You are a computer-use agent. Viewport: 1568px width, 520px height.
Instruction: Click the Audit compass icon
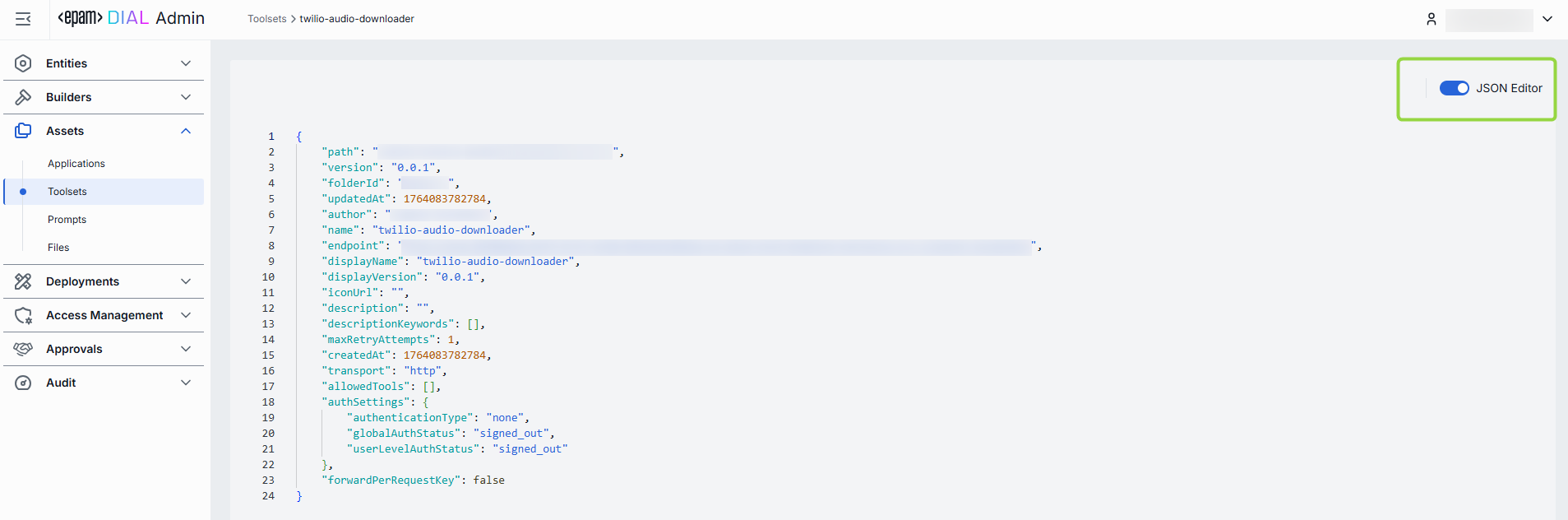click(x=23, y=383)
